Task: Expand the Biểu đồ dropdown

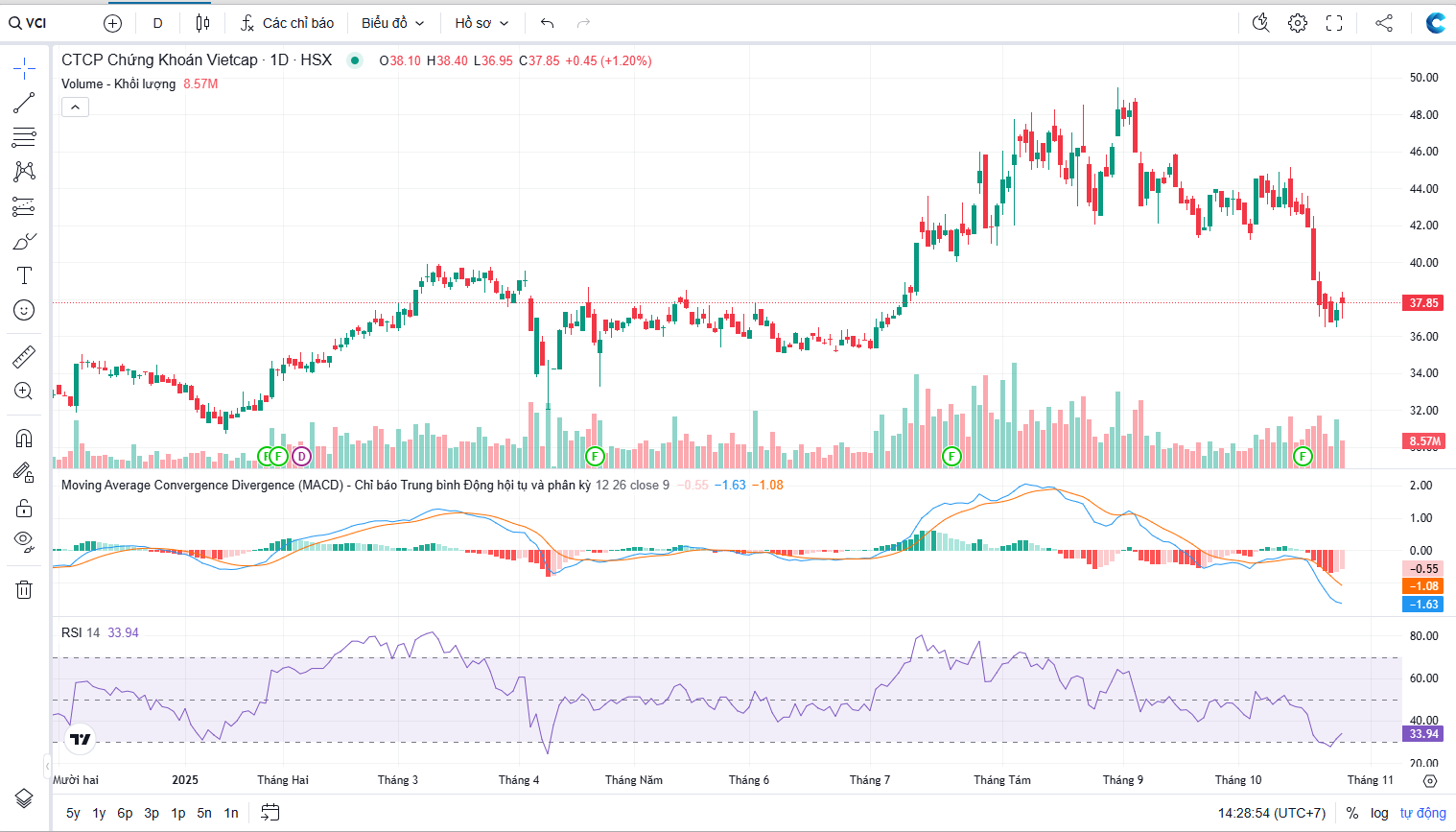Action: (392, 23)
